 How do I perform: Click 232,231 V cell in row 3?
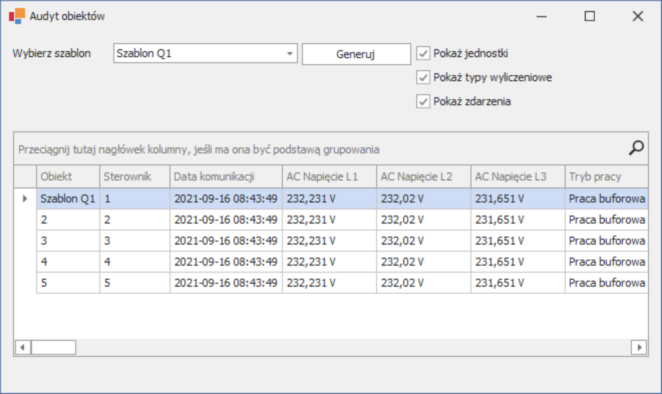tap(330, 241)
